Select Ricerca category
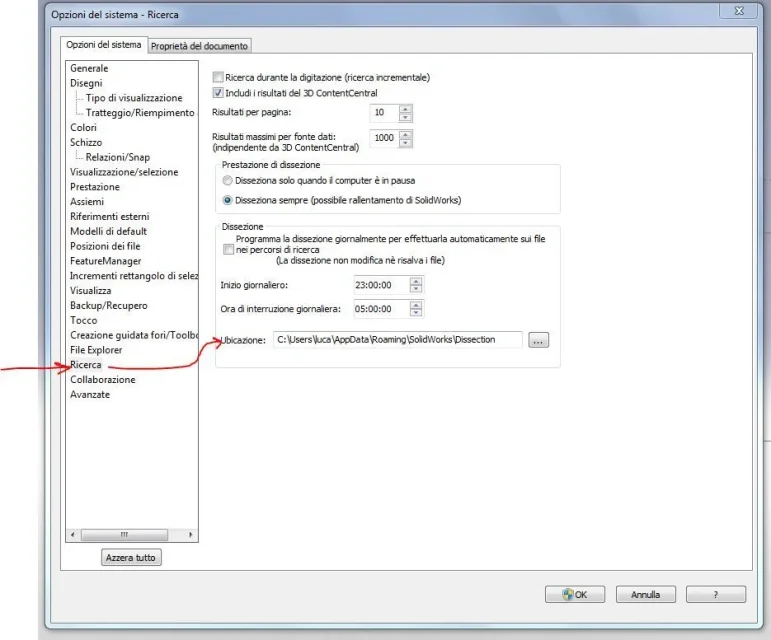The image size is (771, 640). click(86, 365)
